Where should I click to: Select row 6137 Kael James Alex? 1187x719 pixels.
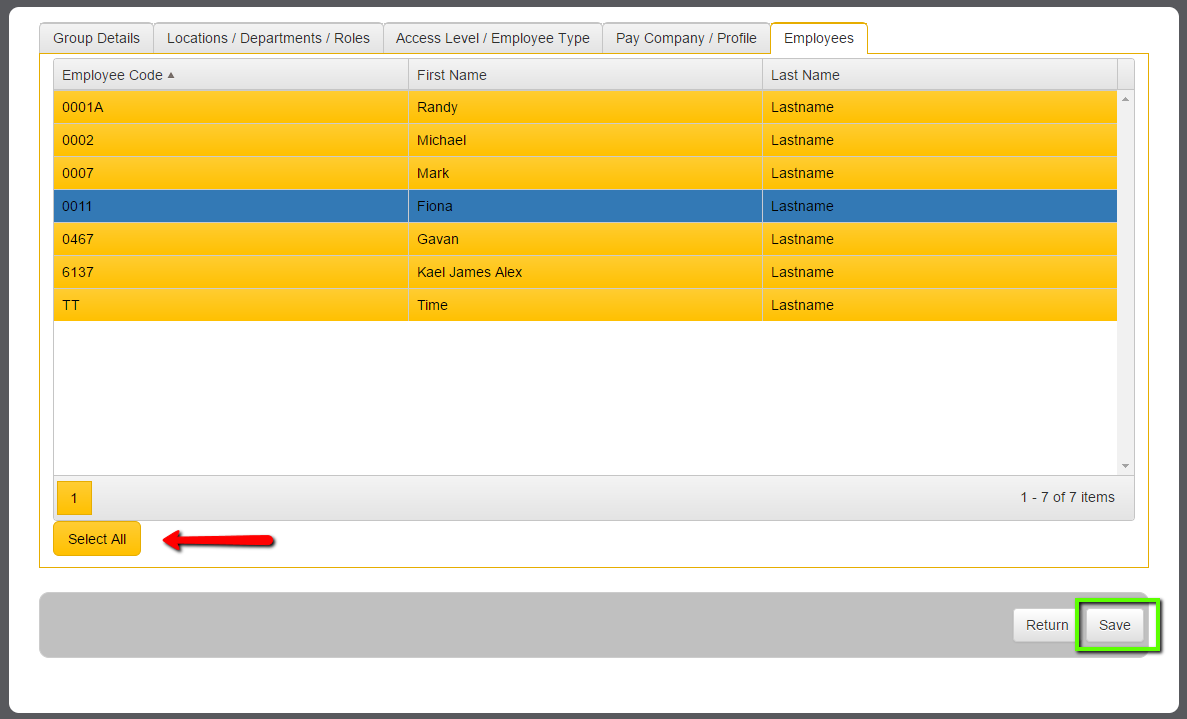[x=585, y=272]
